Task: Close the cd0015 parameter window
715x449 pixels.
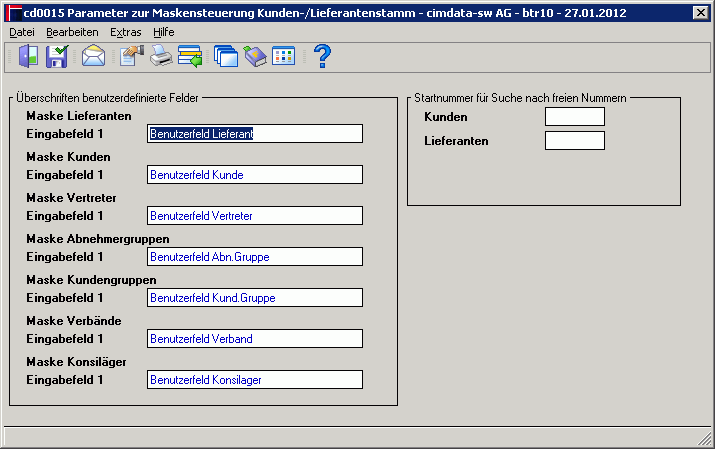Action: coord(700,13)
